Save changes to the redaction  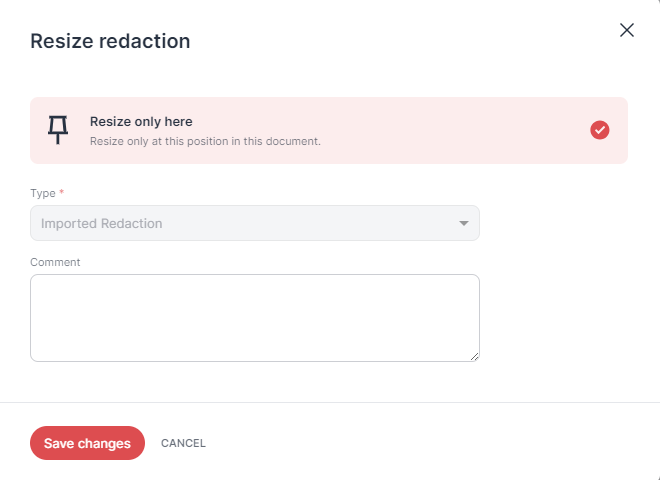pos(87,443)
